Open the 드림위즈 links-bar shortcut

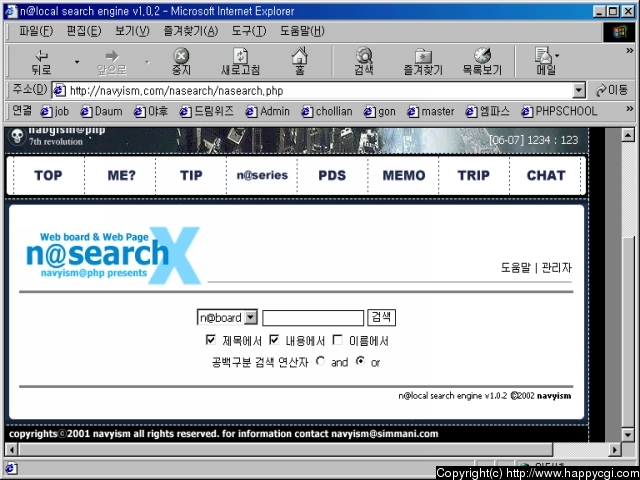[x=207, y=111]
